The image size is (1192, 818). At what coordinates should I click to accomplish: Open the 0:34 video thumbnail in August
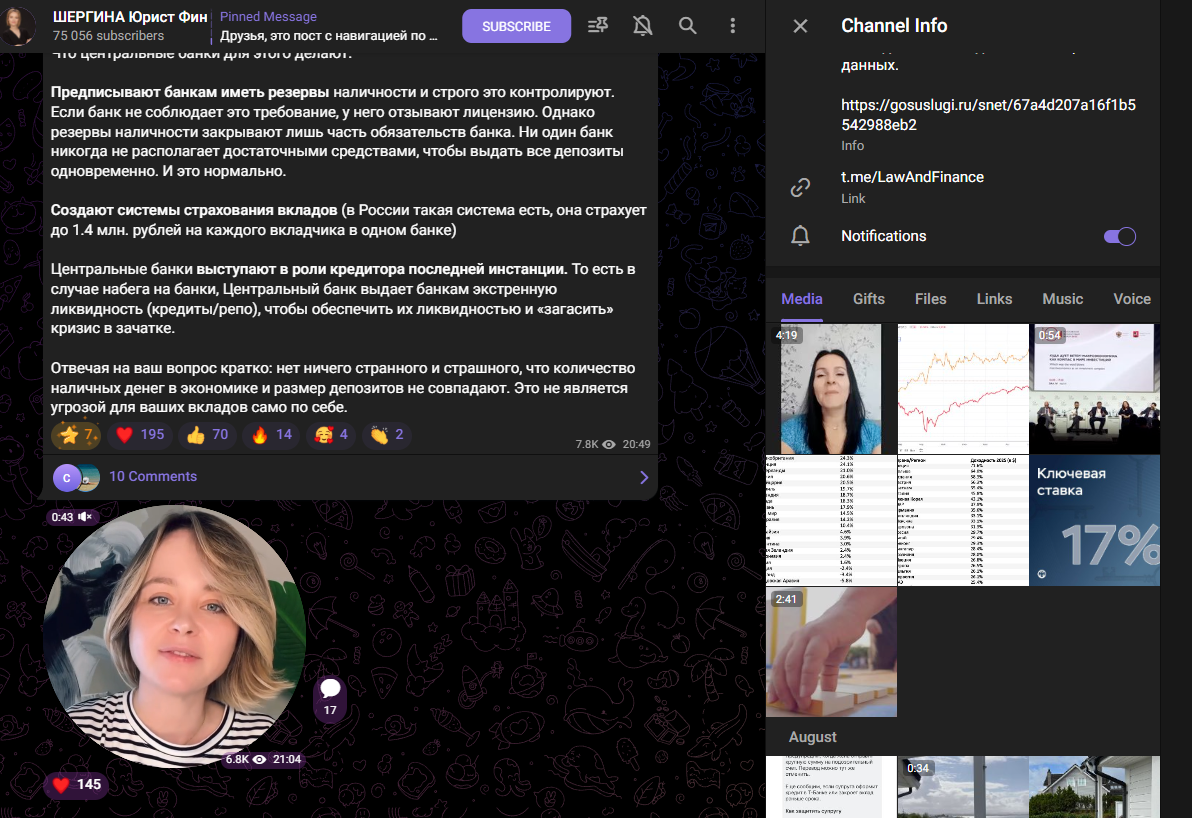(962, 787)
